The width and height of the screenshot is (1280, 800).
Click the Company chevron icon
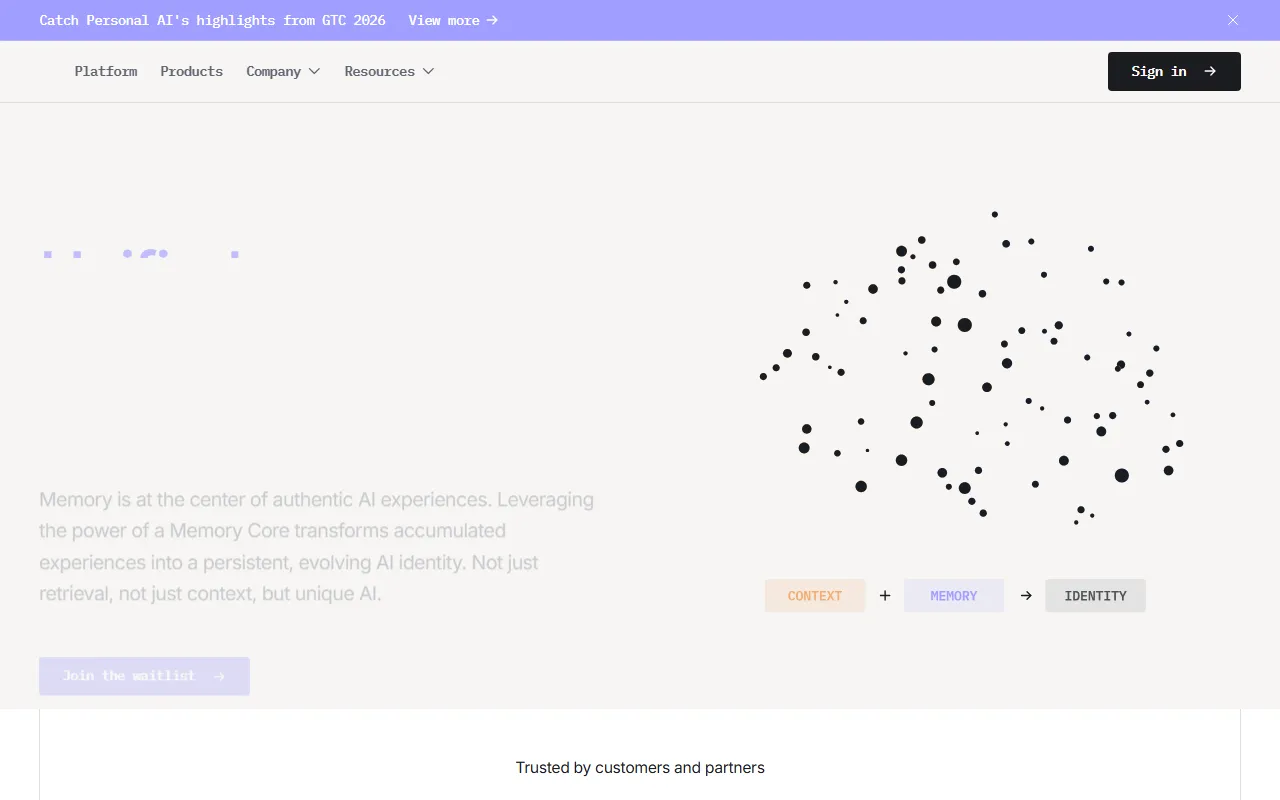314,71
